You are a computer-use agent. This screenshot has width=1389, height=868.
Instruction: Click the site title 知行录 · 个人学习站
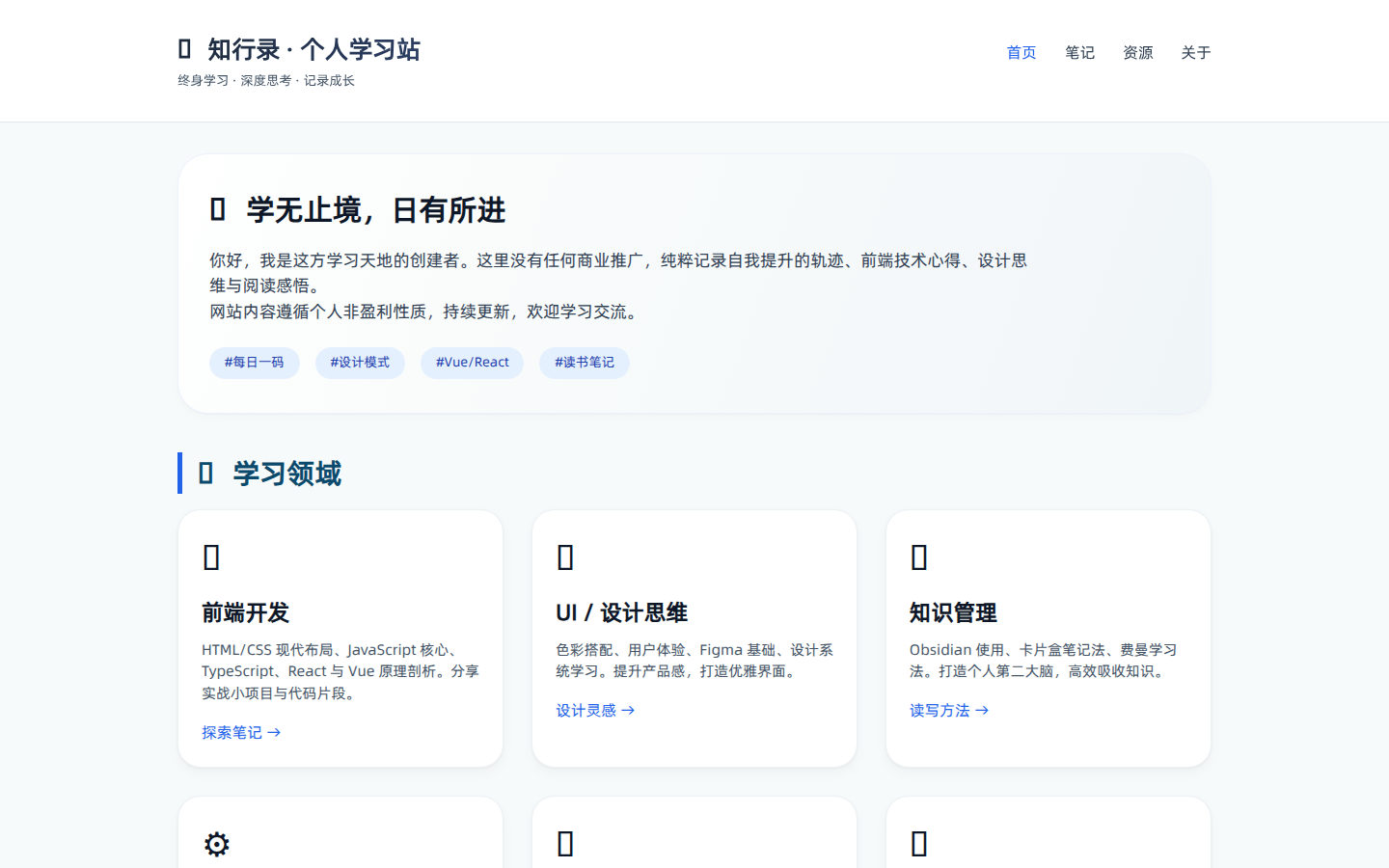(313, 49)
